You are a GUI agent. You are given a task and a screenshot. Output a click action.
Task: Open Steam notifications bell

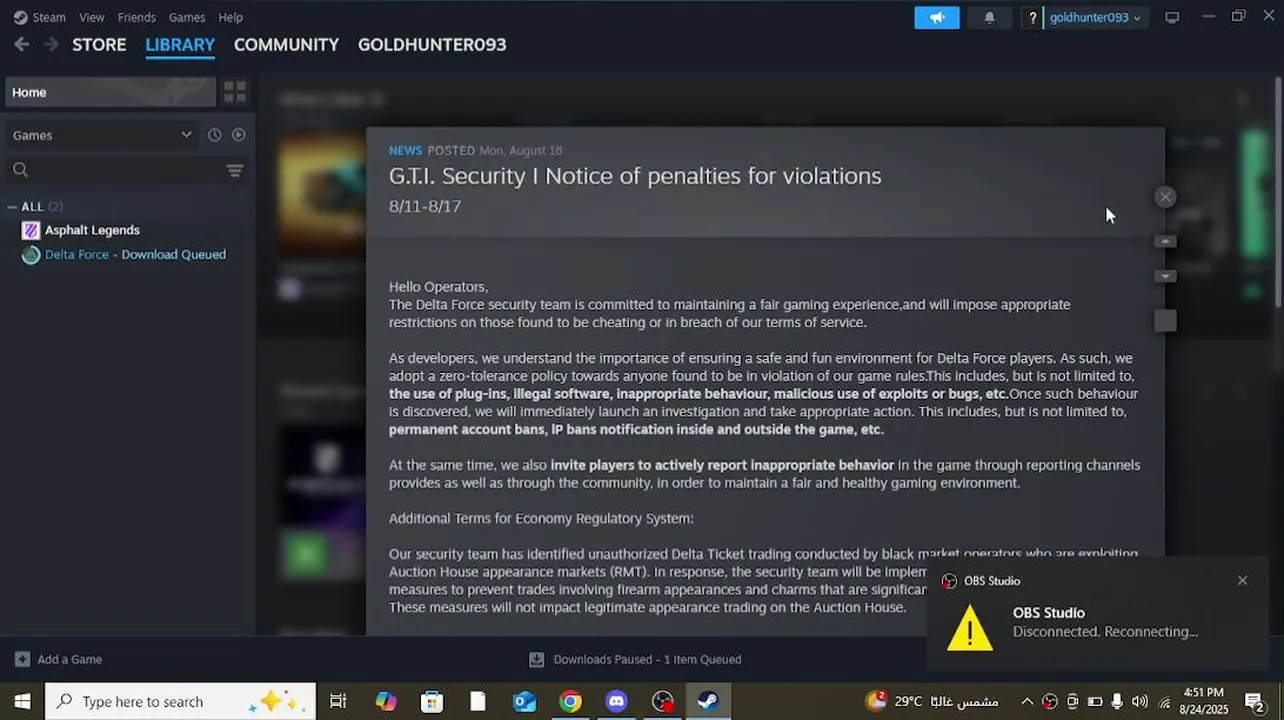pos(989,17)
